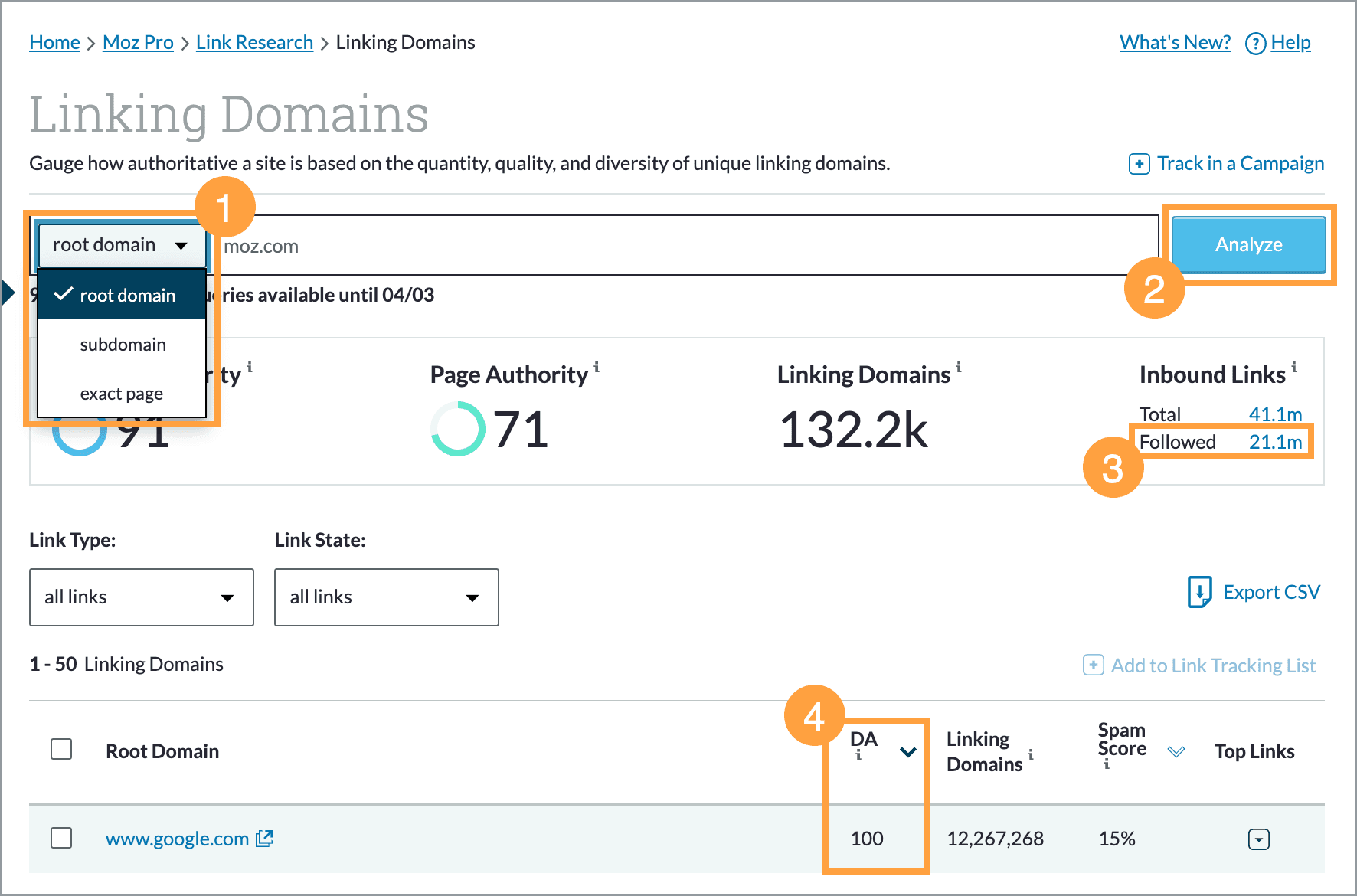The height and width of the screenshot is (896, 1357).
Task: Select subdomain from the search scope dropdown
Action: point(123,344)
